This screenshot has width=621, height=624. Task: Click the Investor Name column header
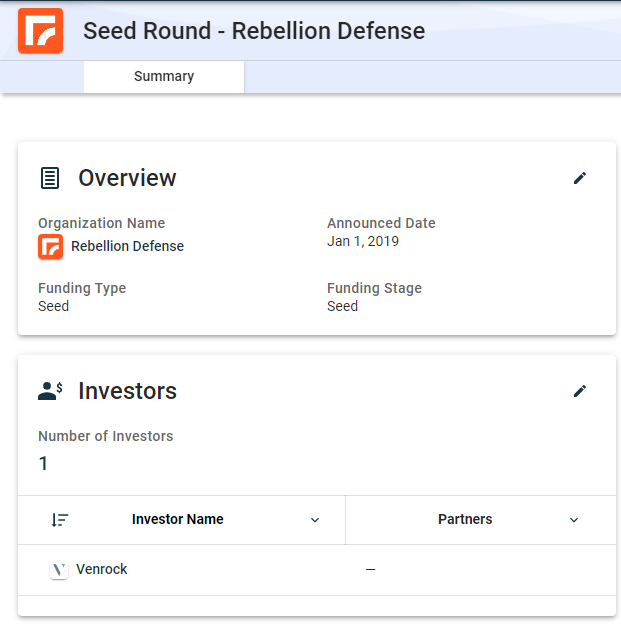click(178, 519)
